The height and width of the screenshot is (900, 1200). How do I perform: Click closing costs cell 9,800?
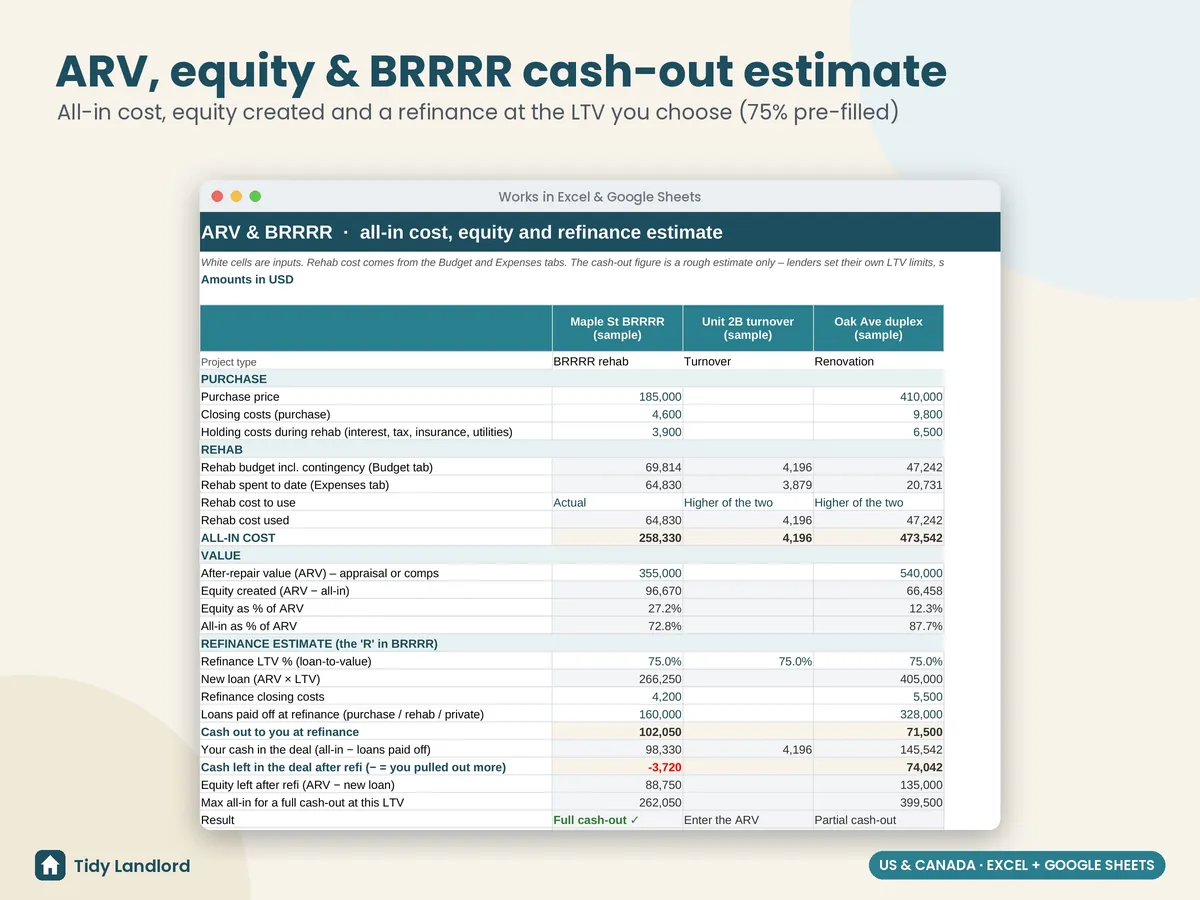(x=878, y=414)
